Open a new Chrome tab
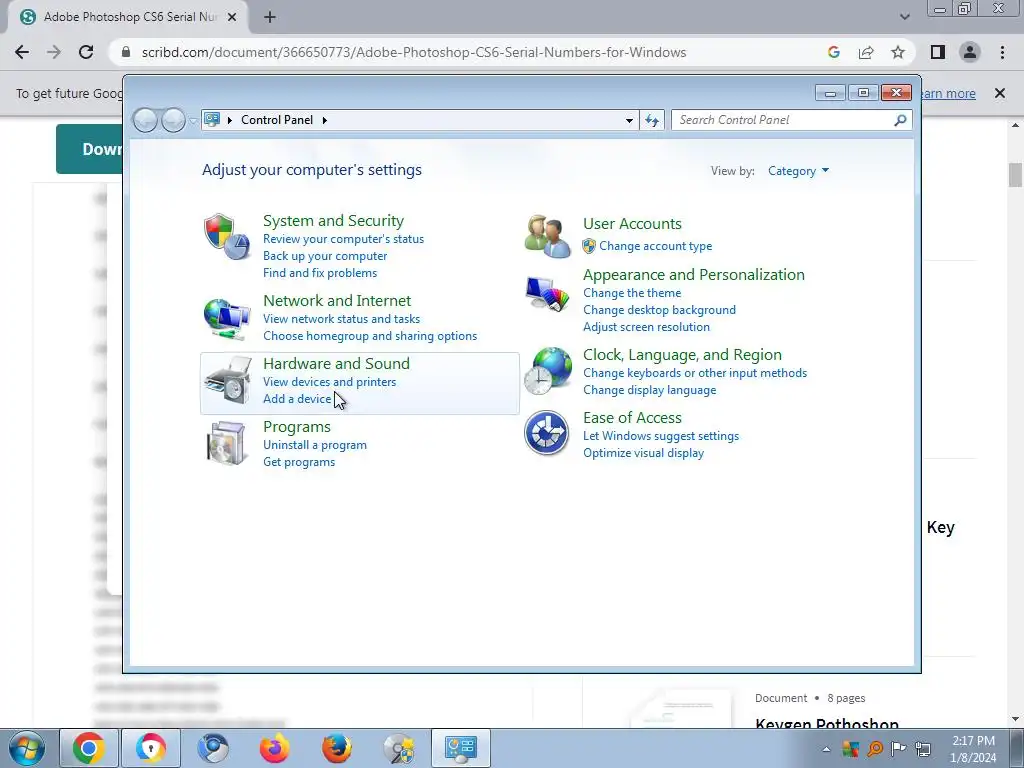Screen dimensions: 1024x768 tap(270, 17)
